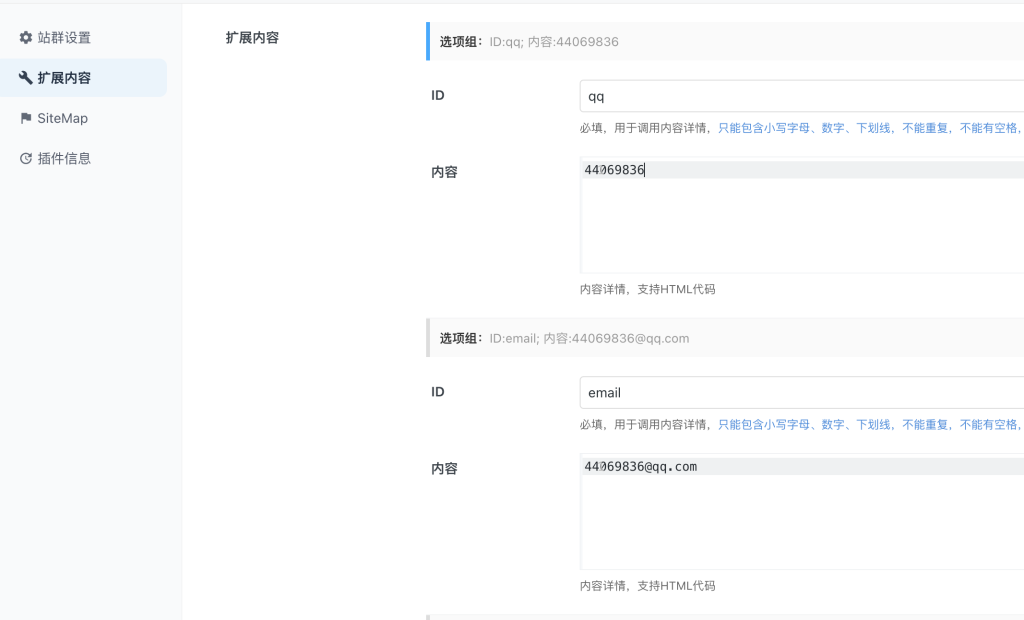The width and height of the screenshot is (1024, 620).
Task: Click the circular icon beside 插件信息
Action: [26, 158]
